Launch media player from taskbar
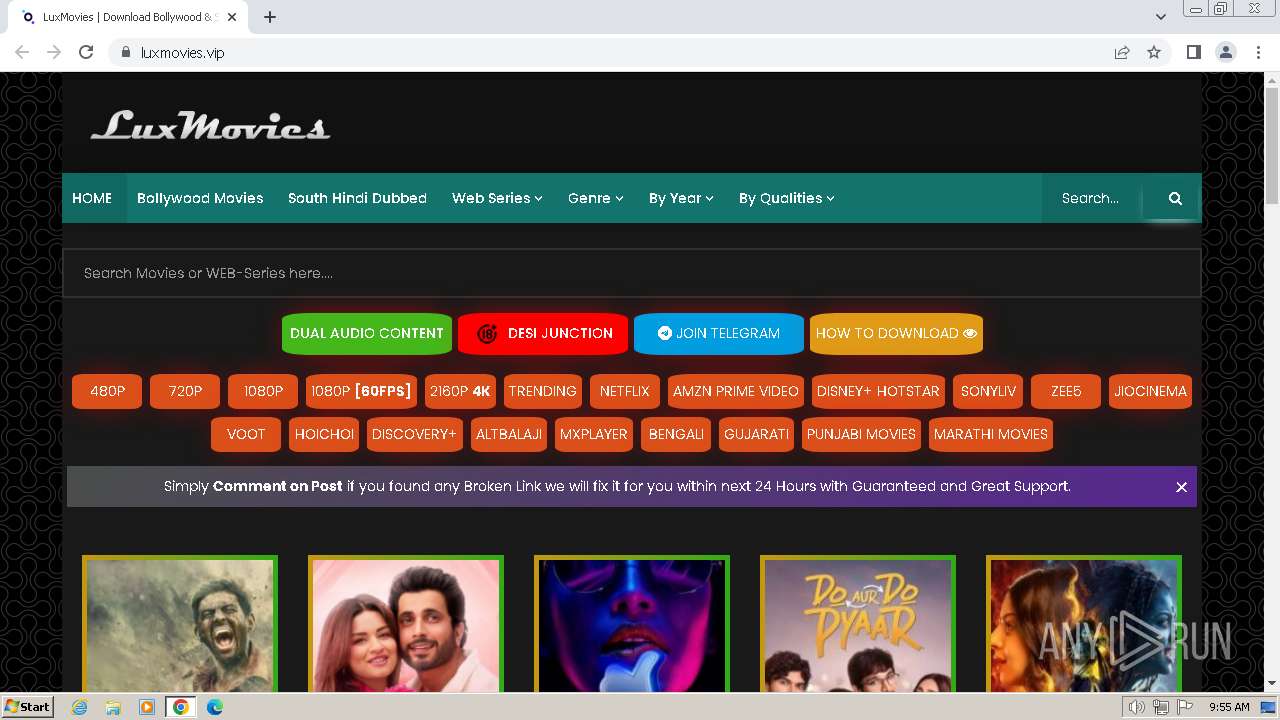The image size is (1280, 720). [147, 707]
